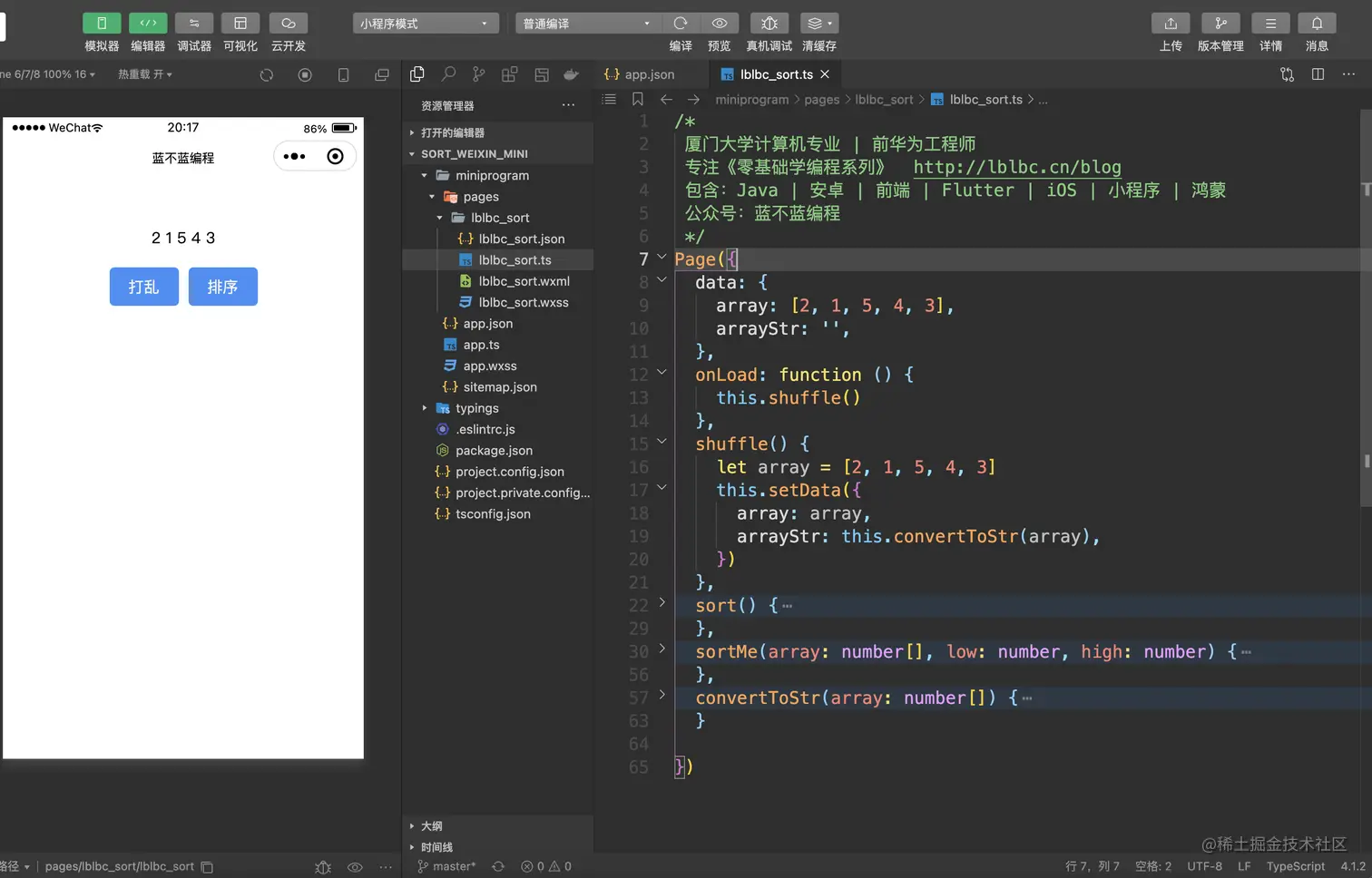Toggle the editor panel with 编辑器 button
Image resolution: width=1372 pixels, height=878 pixels.
pos(148,23)
